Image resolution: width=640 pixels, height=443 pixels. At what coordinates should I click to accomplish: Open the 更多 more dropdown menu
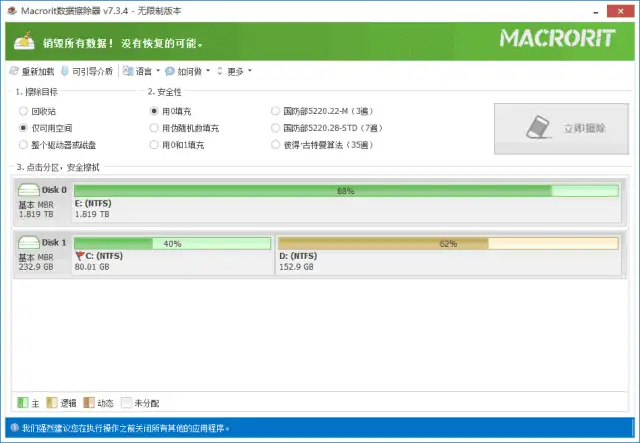tap(236, 71)
